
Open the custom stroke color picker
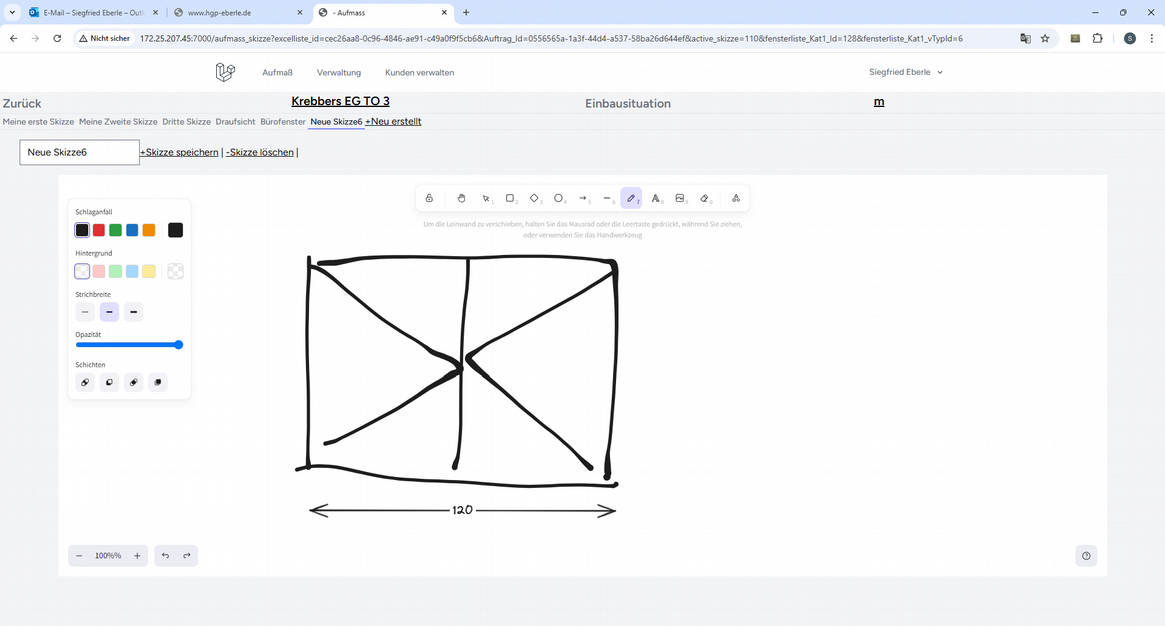(x=175, y=230)
